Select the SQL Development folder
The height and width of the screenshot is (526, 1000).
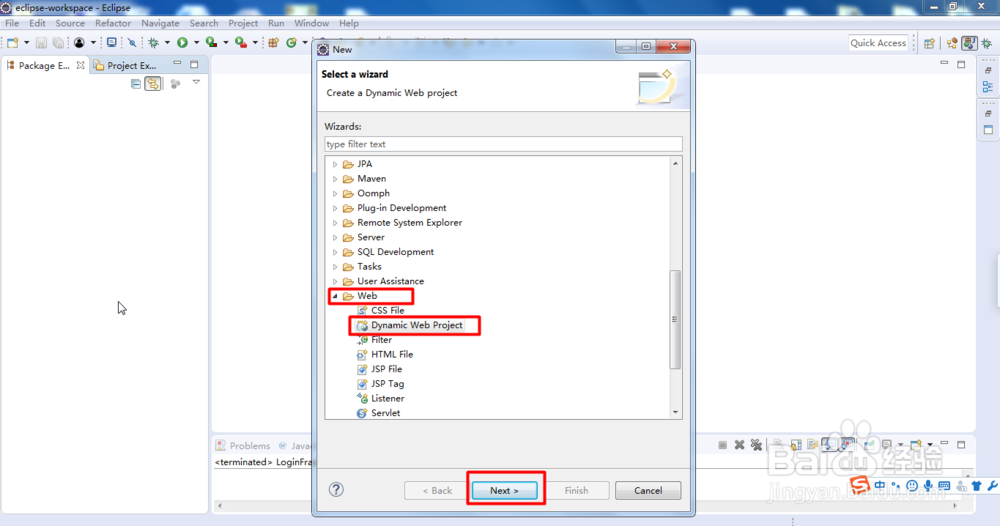click(x=395, y=252)
